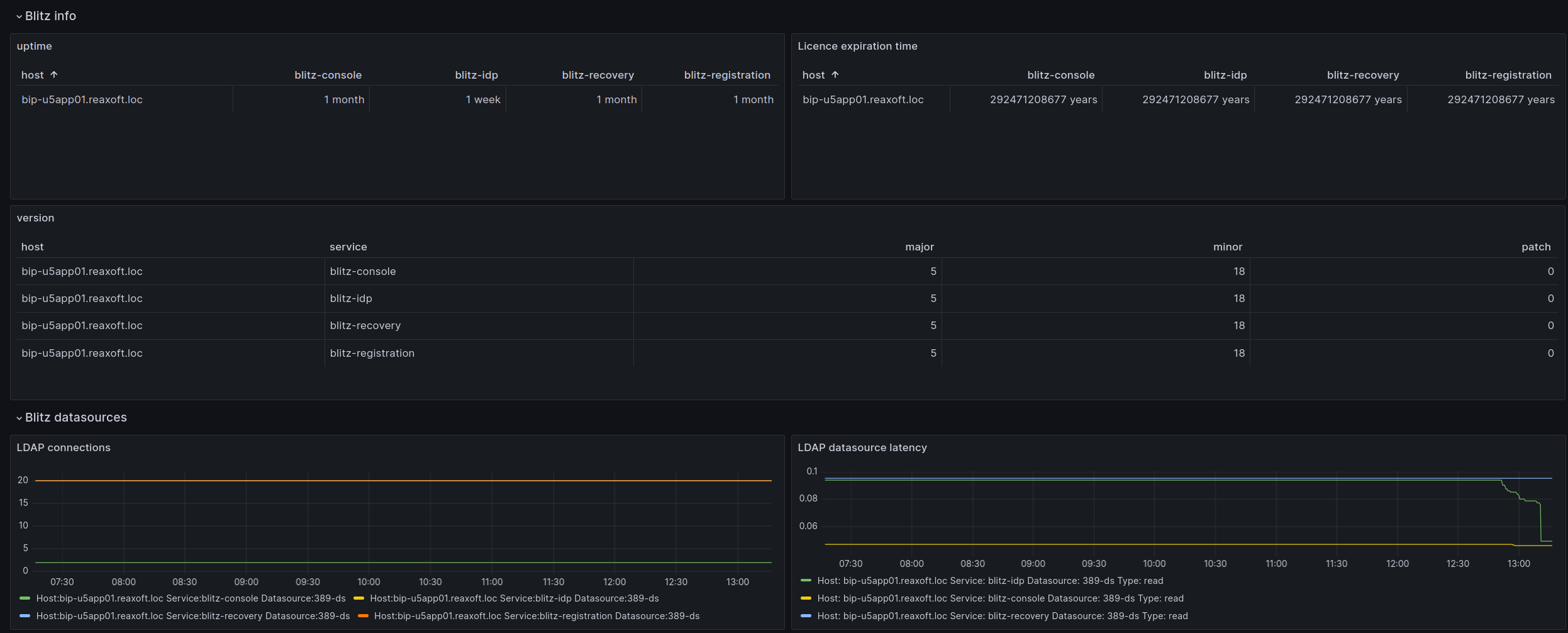Toggle the blitz-console series in LDAP connections legend
The image size is (1568, 633).
pos(189,598)
